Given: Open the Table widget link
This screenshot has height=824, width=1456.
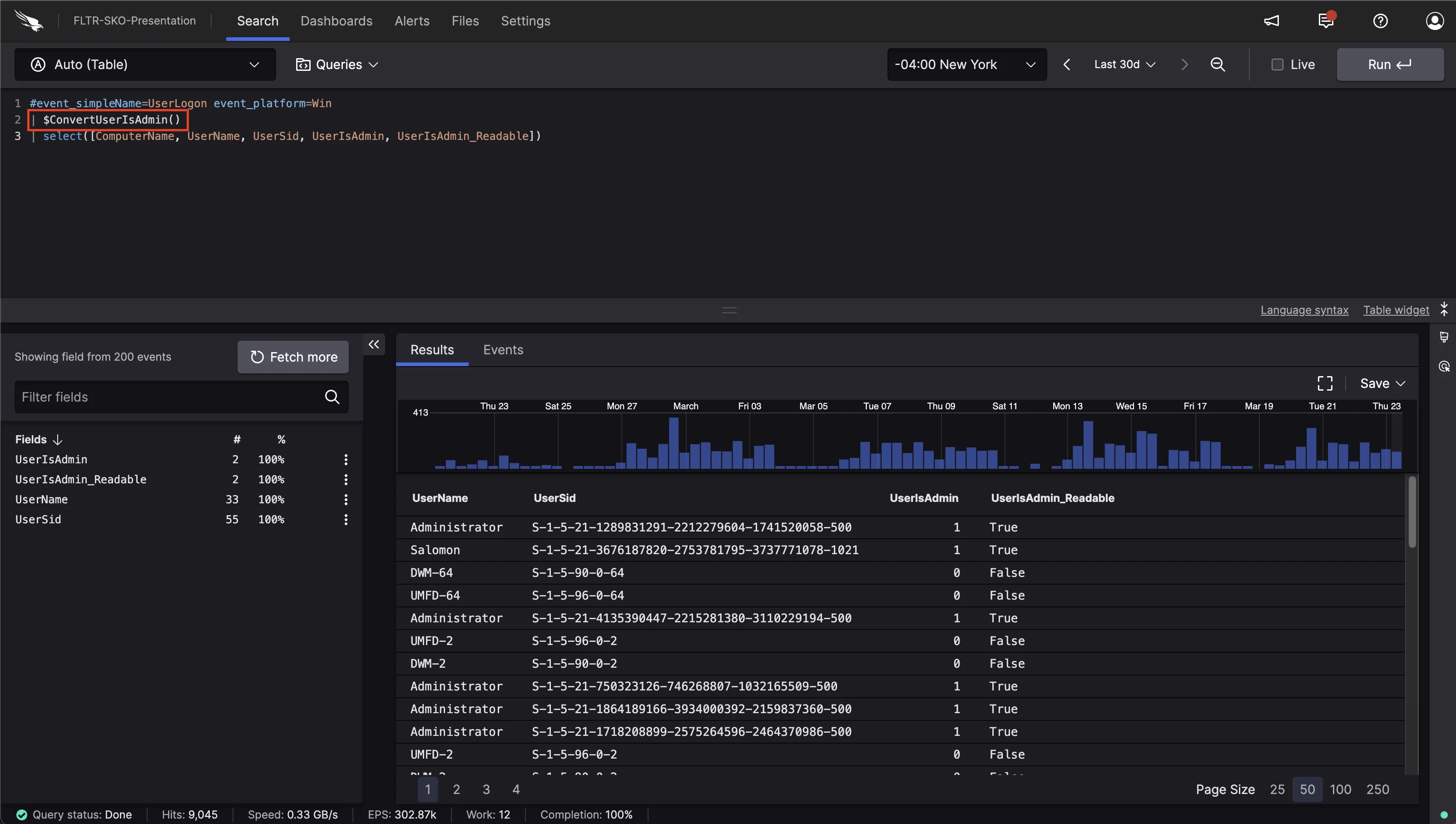Looking at the screenshot, I should point(1396,310).
